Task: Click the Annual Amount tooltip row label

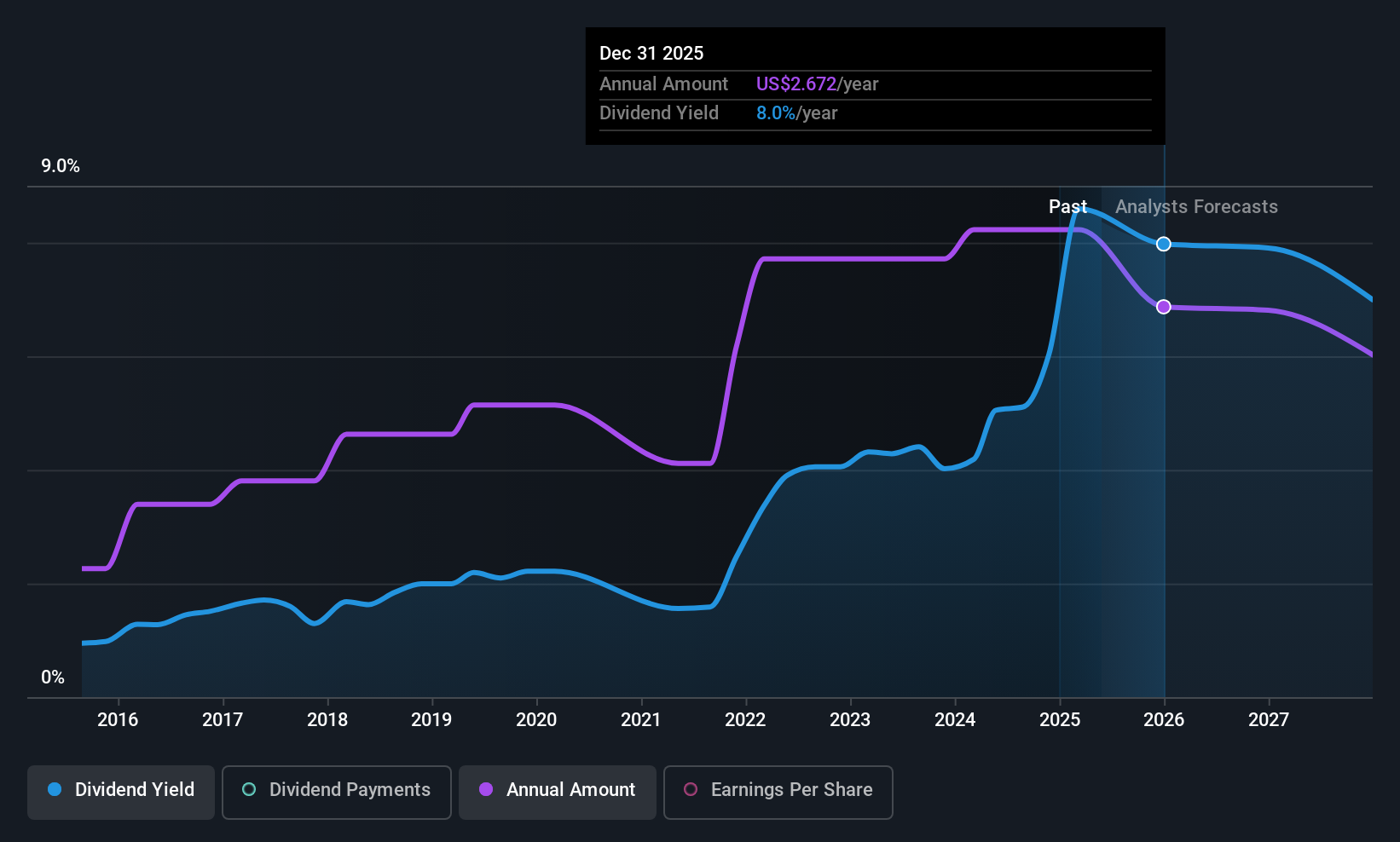Action: (x=663, y=84)
